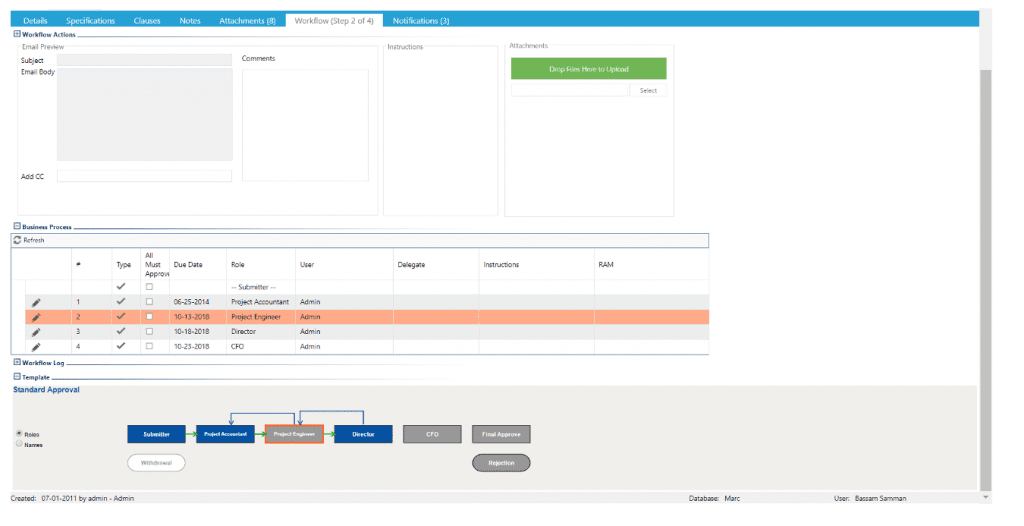The image size is (1024, 526).
Task: Click the Type checkmark in Submitter row
Action: coord(121,287)
